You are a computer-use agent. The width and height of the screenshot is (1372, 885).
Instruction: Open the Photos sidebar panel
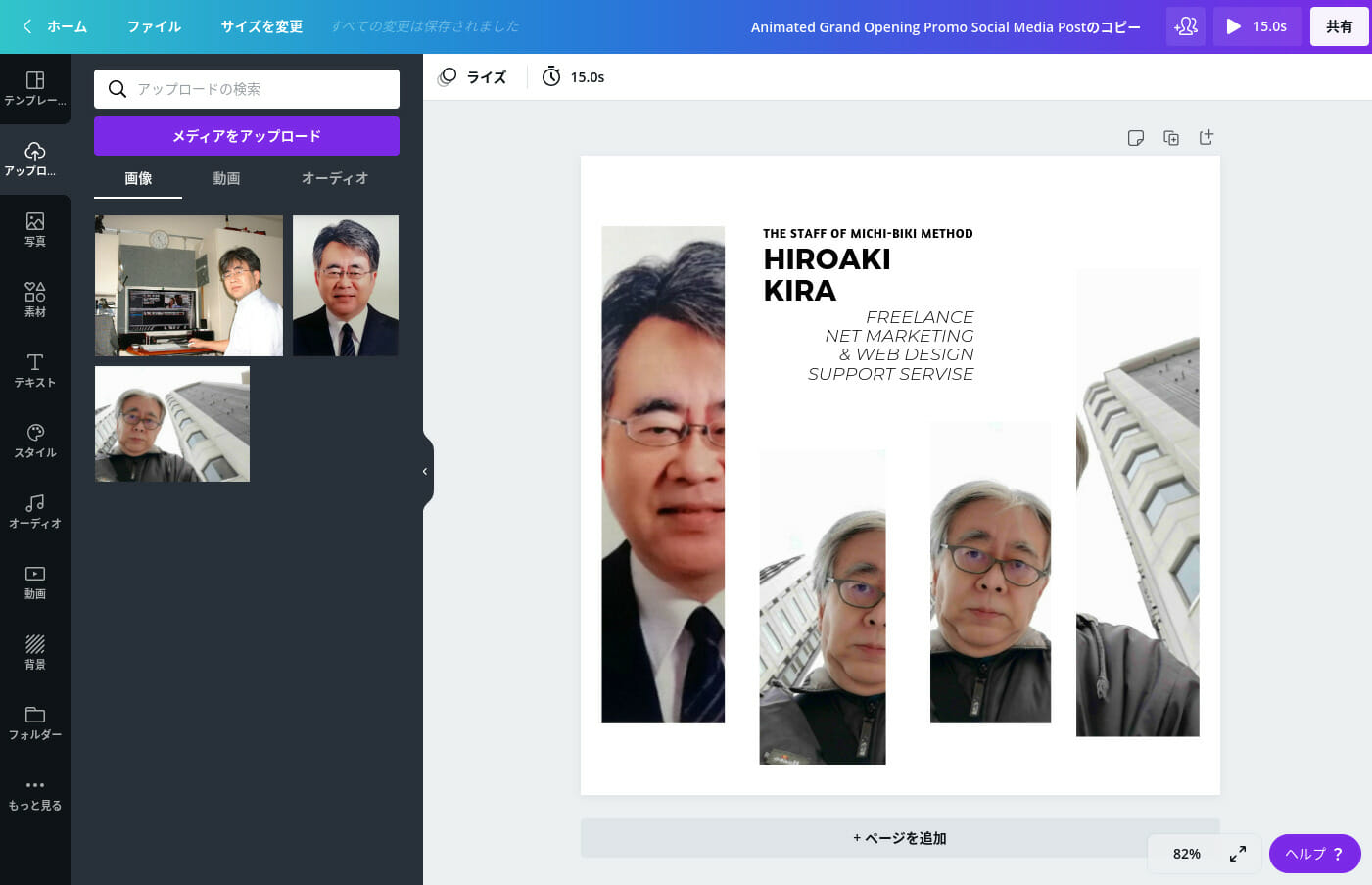point(35,229)
